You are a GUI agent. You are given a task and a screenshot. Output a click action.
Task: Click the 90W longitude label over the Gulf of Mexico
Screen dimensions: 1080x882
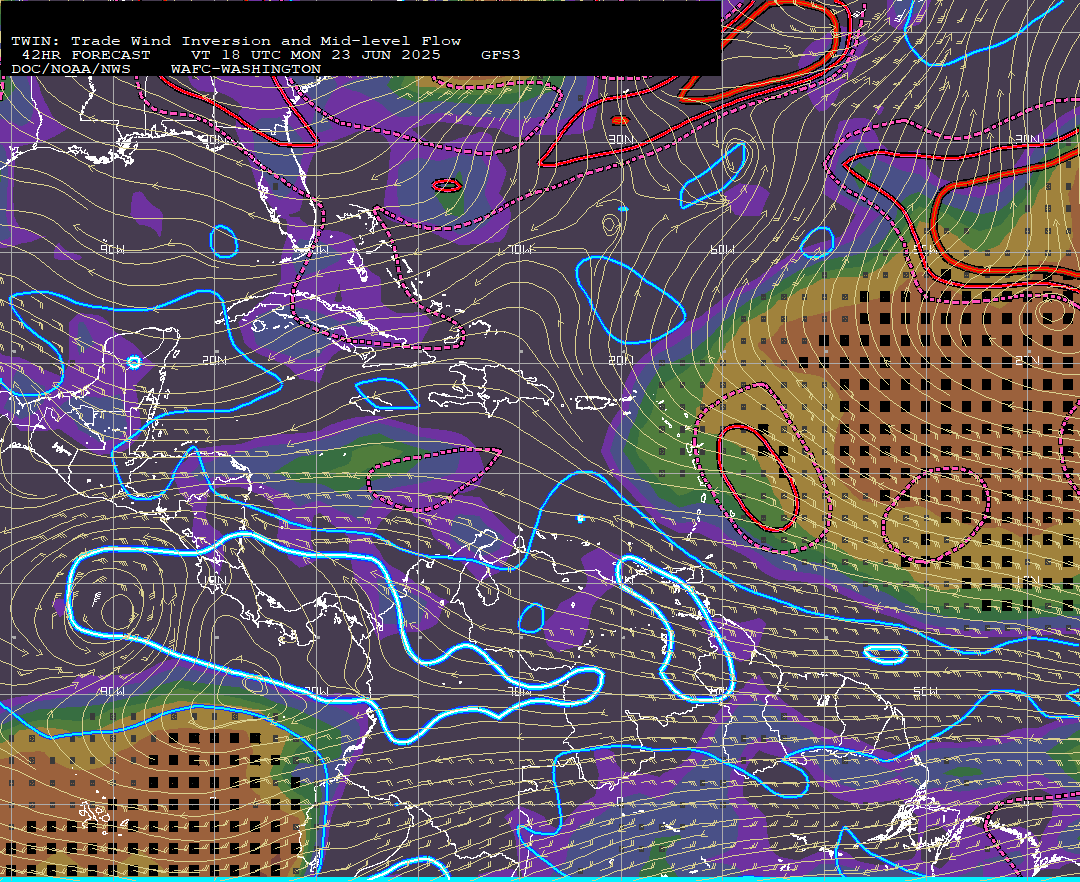click(112, 249)
